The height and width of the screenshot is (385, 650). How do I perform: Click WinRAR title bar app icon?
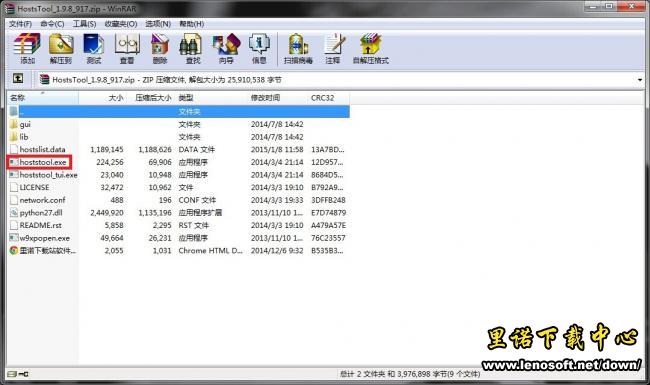(9, 8)
